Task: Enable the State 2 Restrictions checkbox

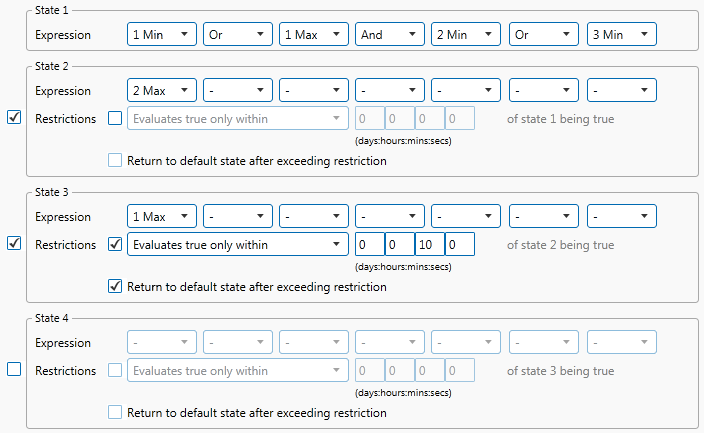Action: point(115,119)
